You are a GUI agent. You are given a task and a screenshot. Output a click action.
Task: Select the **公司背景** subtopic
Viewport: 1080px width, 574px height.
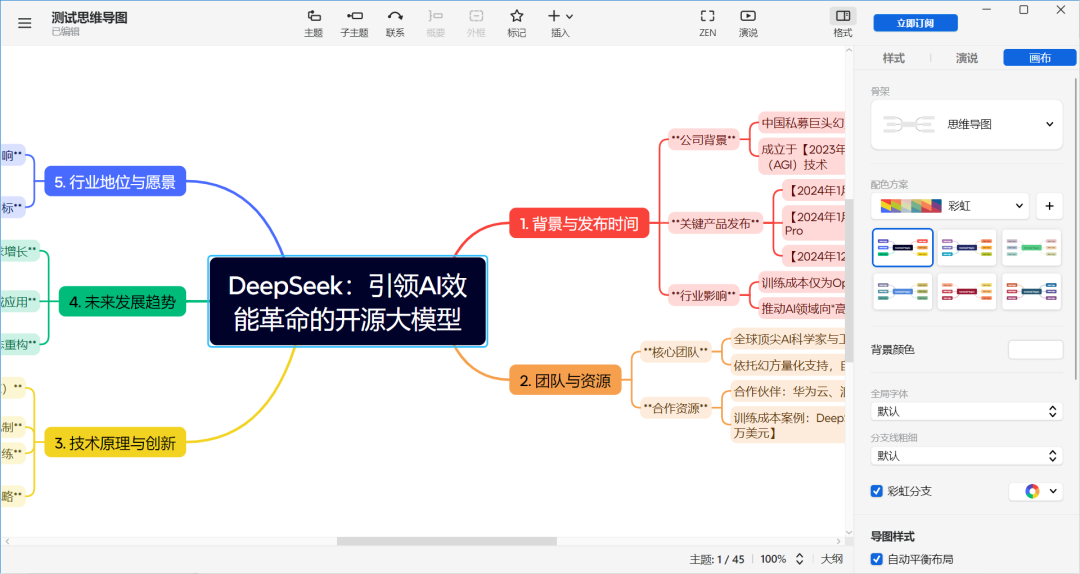tap(703, 140)
